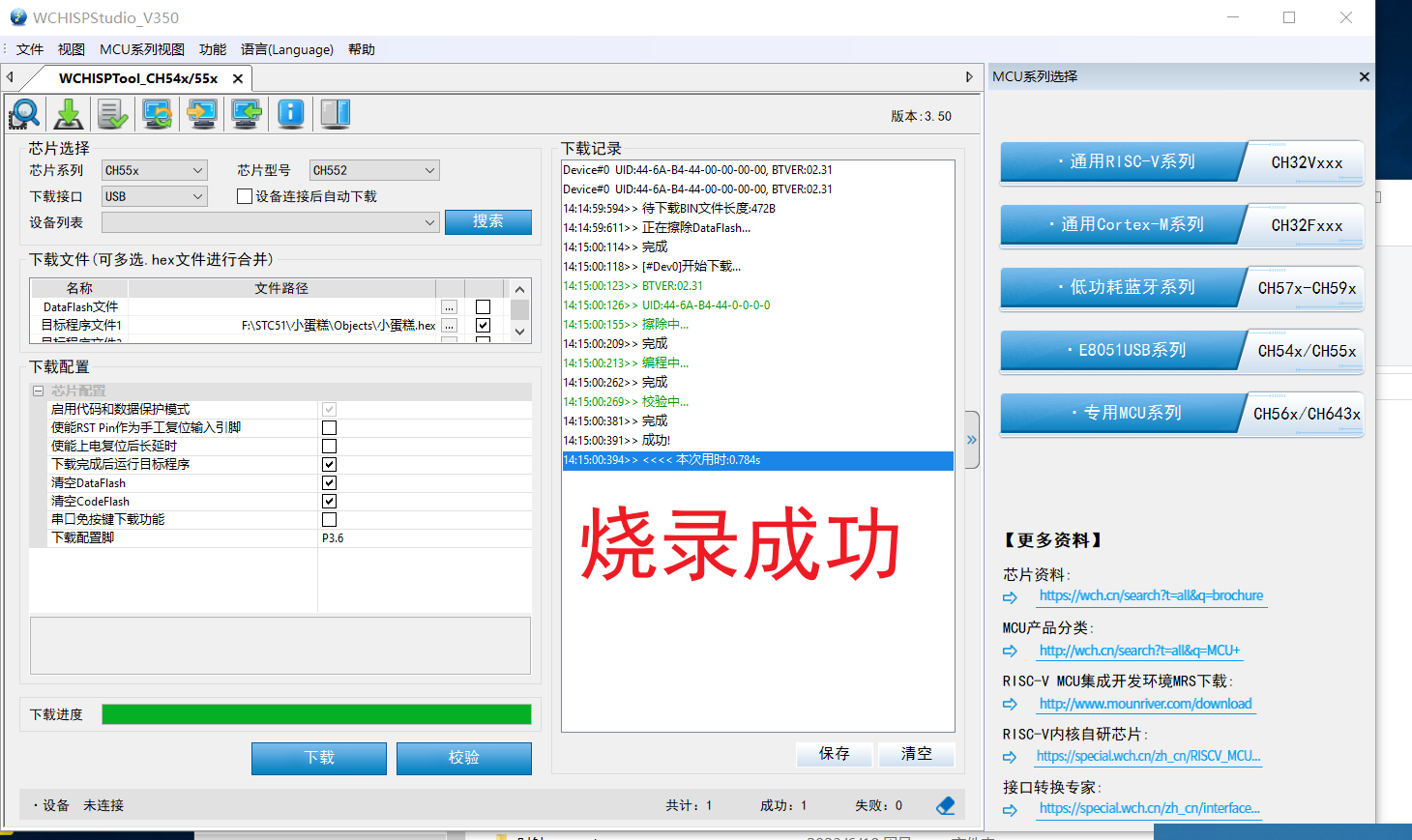
Task: Open the 语言(Language) menu
Action: (287, 49)
